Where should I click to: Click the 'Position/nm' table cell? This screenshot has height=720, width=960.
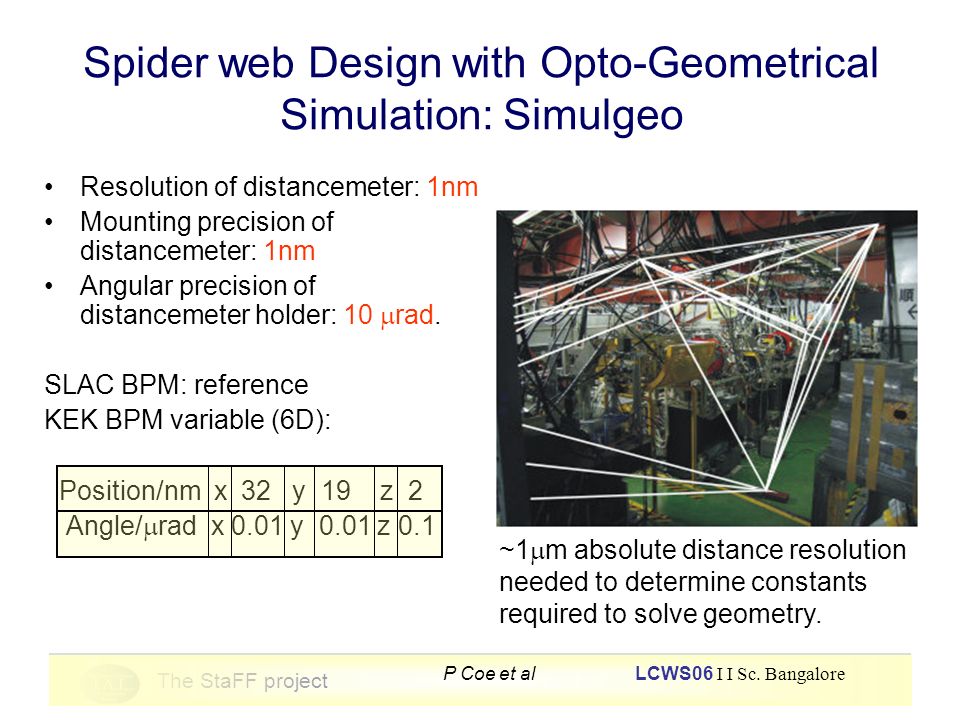132,489
